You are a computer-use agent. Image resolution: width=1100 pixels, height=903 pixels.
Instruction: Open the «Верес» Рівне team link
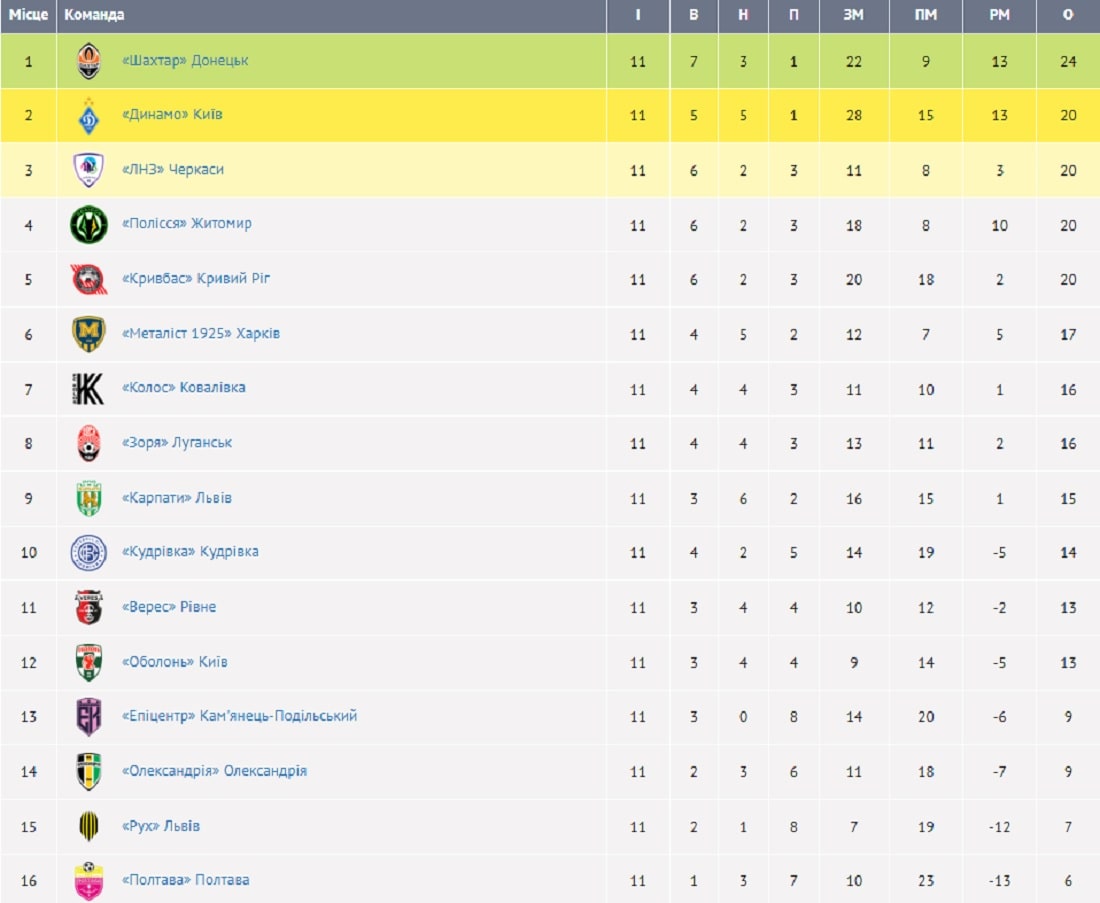coord(168,607)
